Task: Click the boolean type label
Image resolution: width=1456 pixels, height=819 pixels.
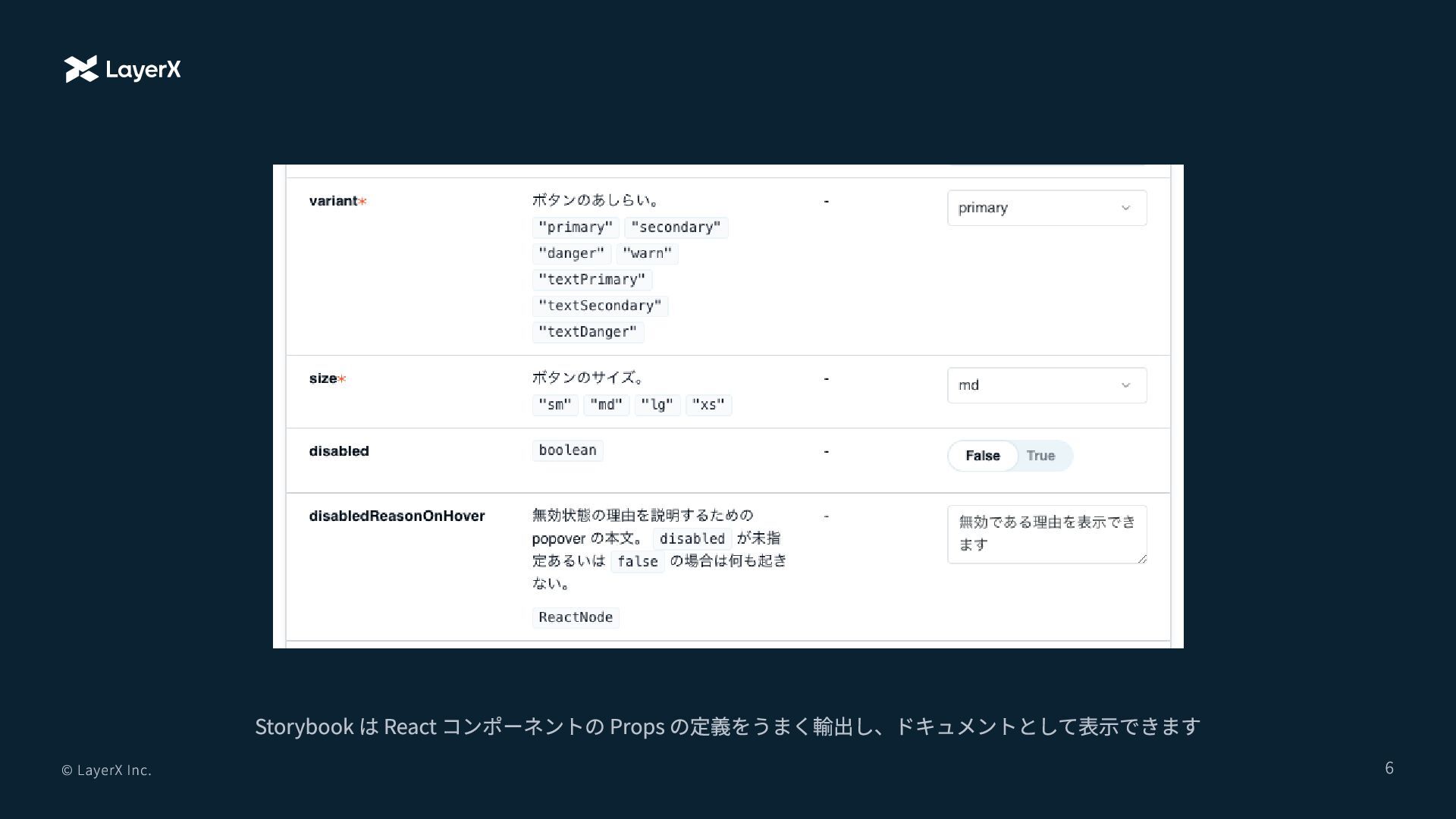Action: coord(567,450)
